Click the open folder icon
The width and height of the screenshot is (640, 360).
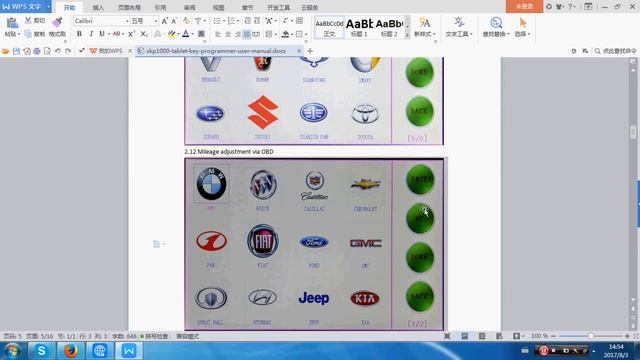(6, 51)
